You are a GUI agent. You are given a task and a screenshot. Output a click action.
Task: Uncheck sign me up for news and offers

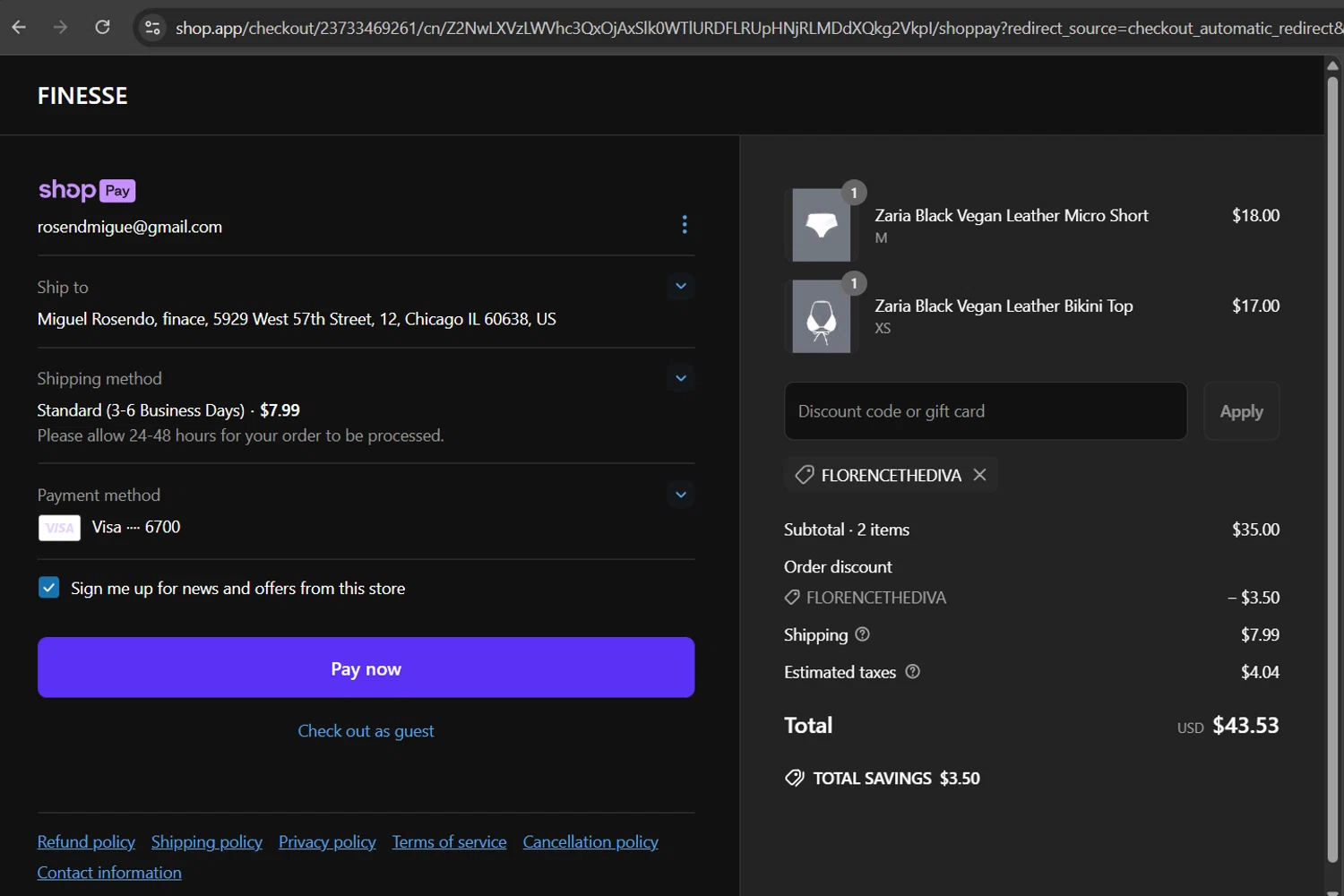tap(48, 588)
